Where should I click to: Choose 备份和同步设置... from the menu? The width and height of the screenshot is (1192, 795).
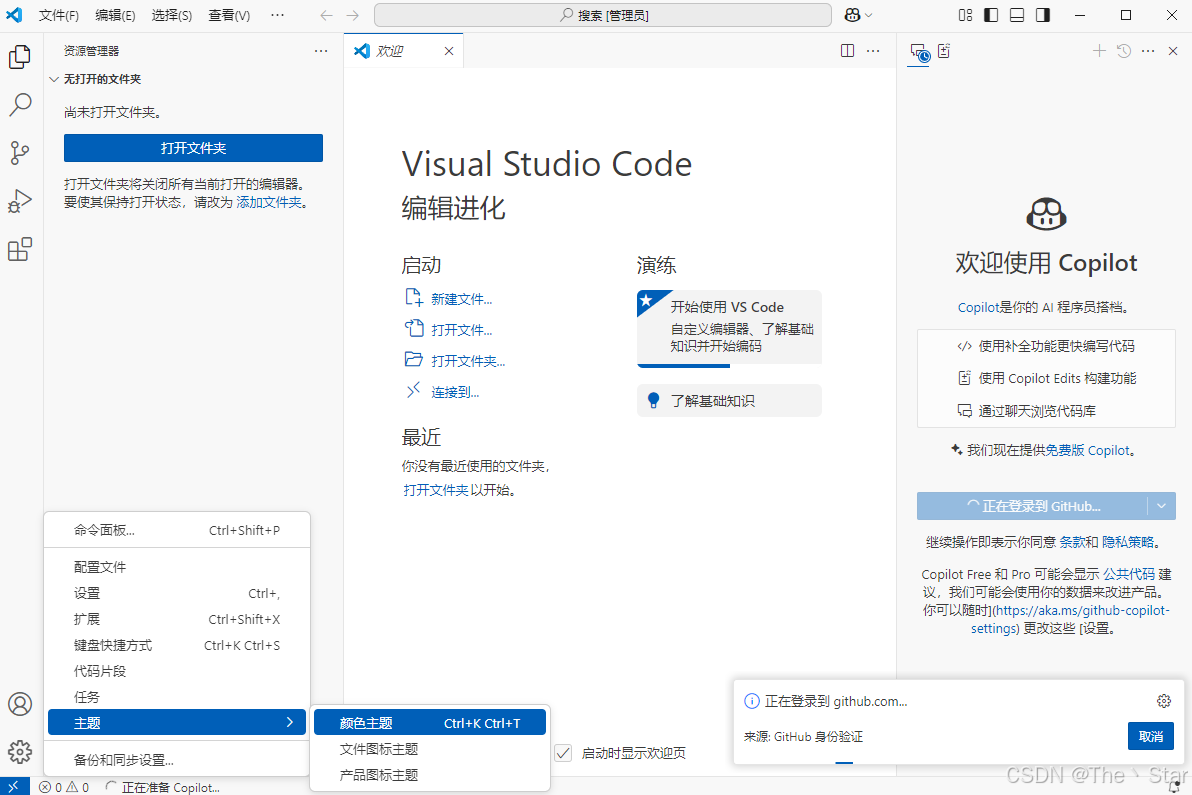click(176, 760)
